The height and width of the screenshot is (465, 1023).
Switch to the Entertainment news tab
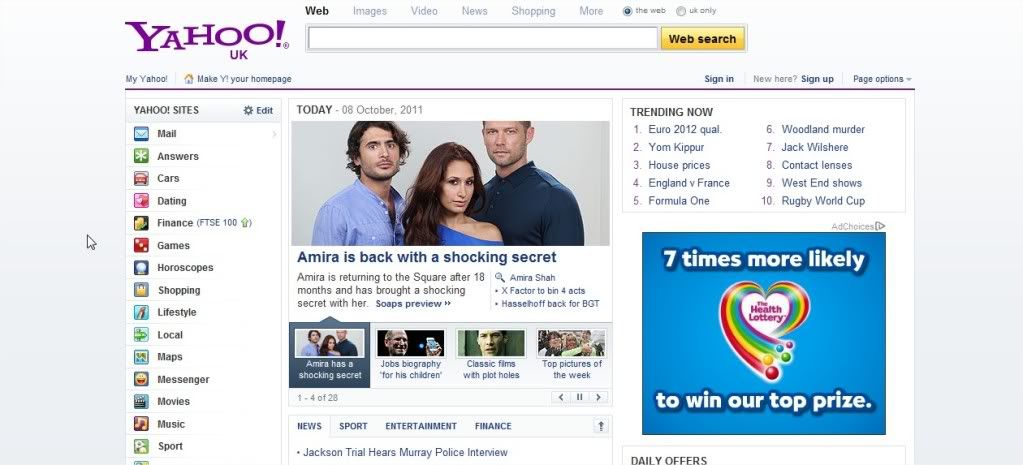click(421, 426)
